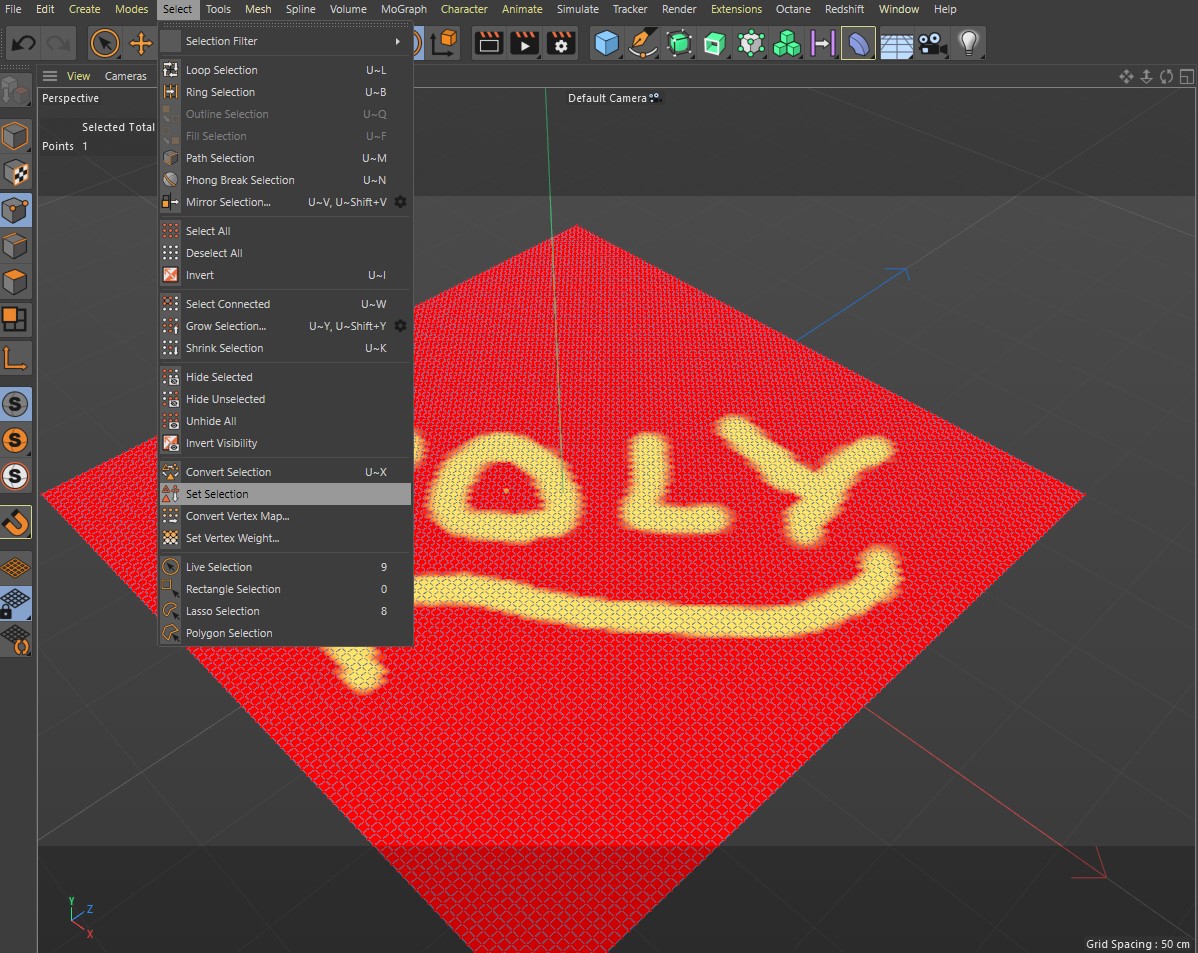Select the Live Selection tool in top toolbar
The height and width of the screenshot is (953, 1198).
pos(105,43)
